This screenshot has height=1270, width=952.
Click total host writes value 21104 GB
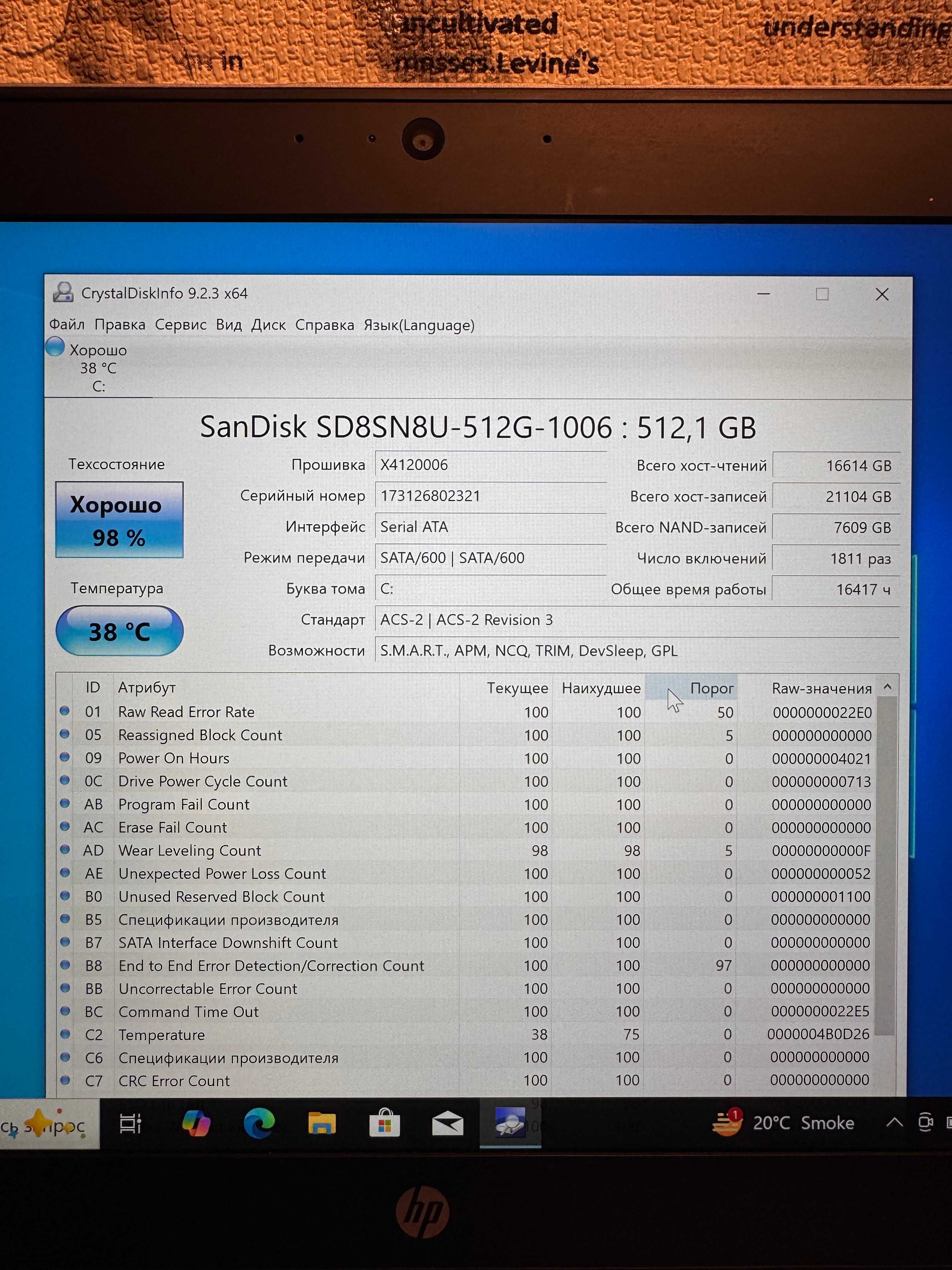pos(836,497)
